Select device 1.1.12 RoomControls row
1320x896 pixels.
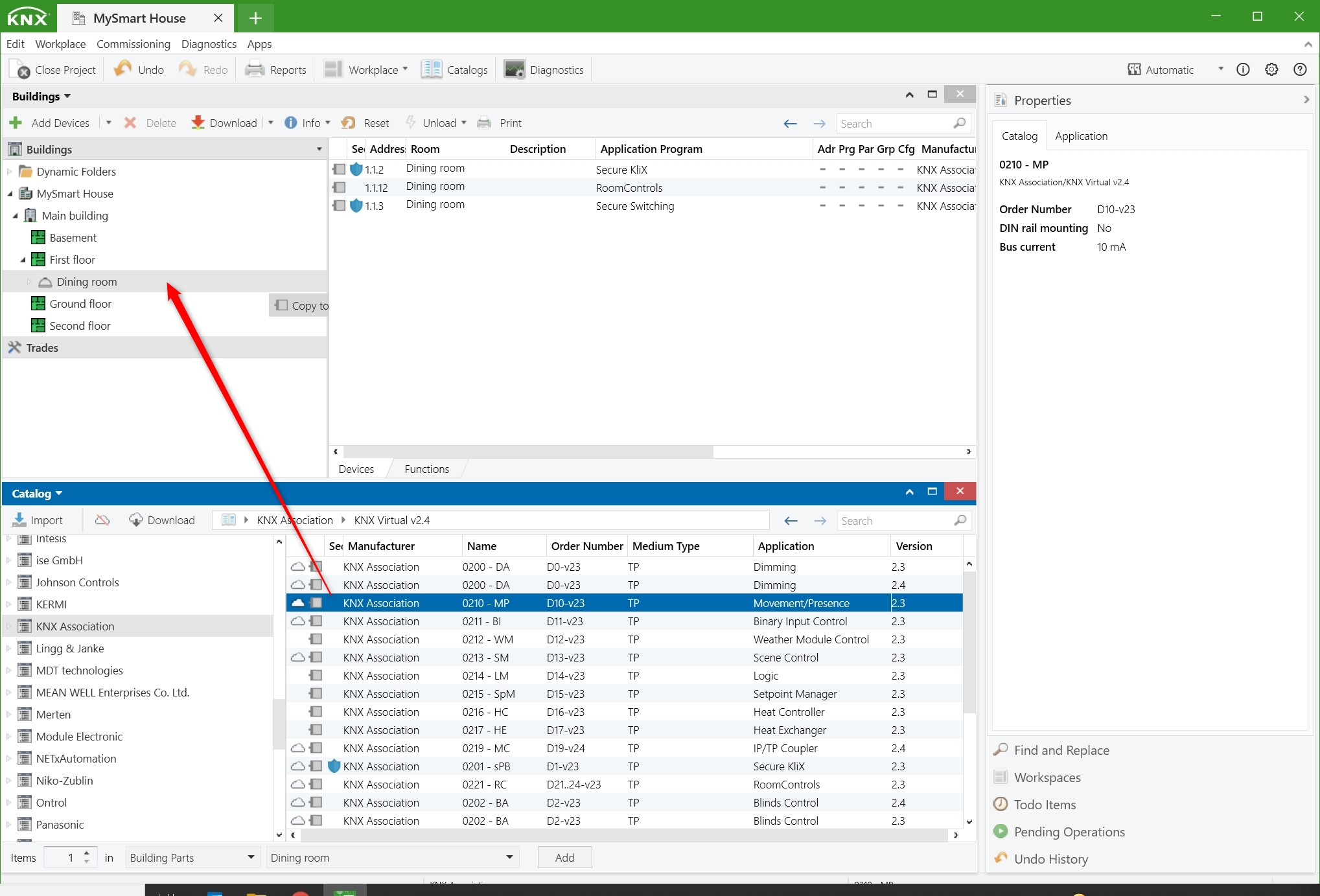click(x=652, y=187)
